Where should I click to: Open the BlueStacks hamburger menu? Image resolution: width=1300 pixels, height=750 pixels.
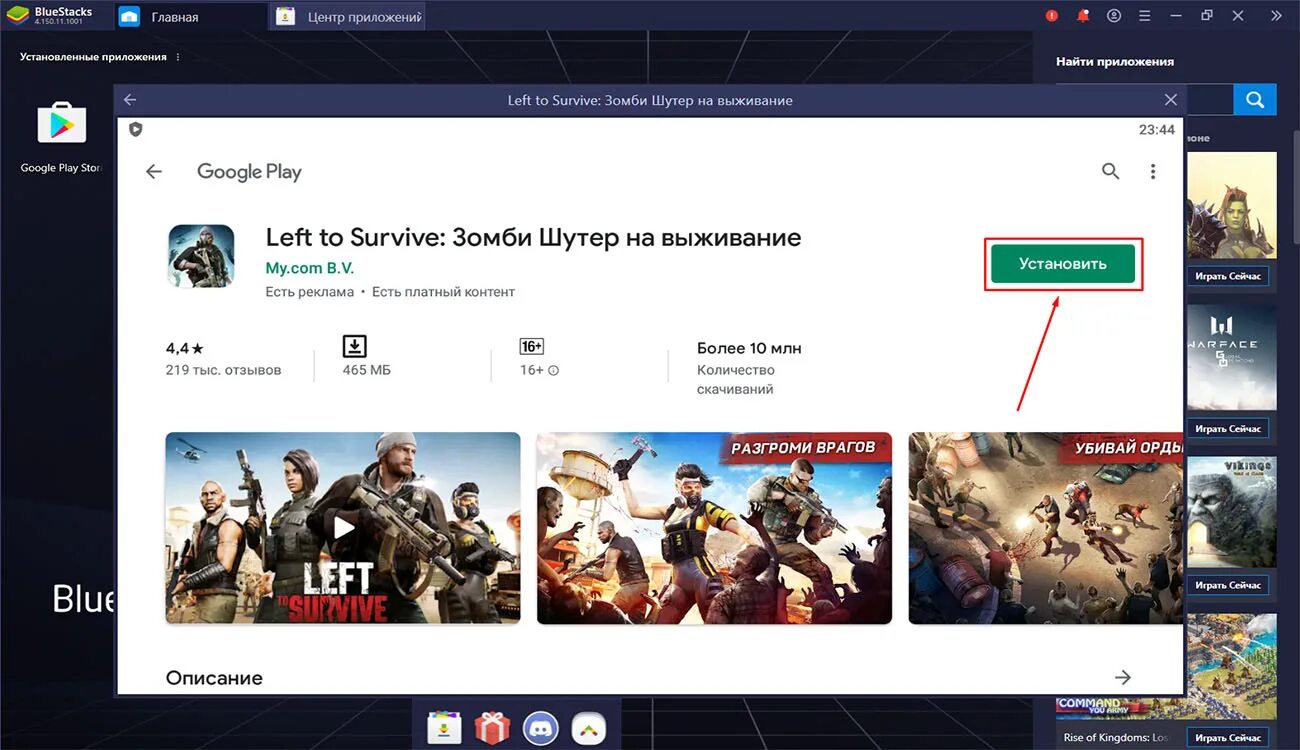(x=1145, y=16)
